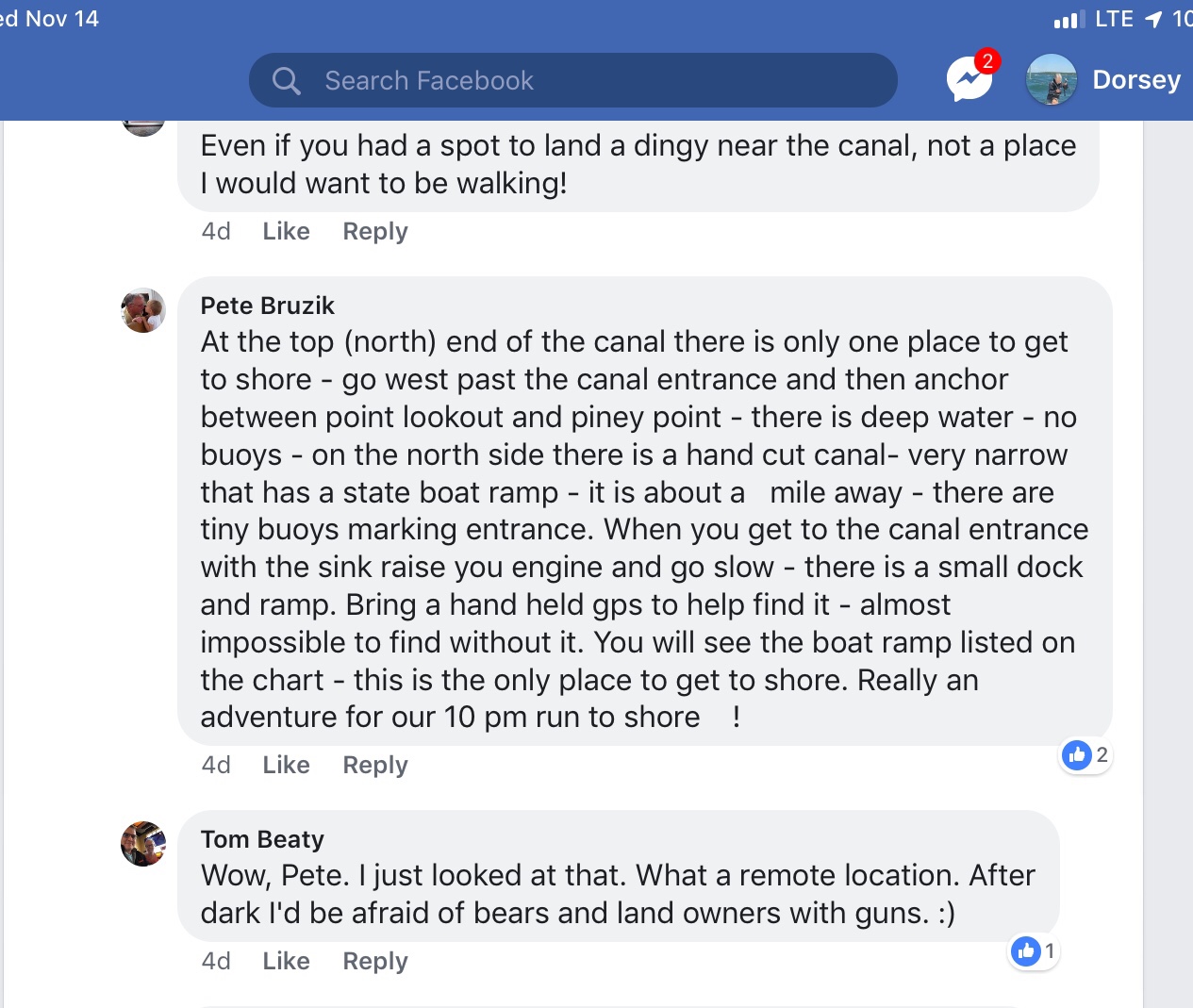This screenshot has height=1008, width=1193.
Task: Like Pete Bruzik's comment
Action: pyautogui.click(x=286, y=765)
